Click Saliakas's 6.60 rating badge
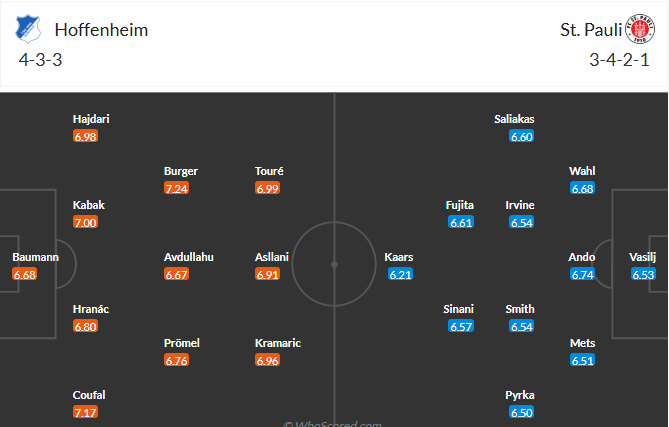 point(521,136)
